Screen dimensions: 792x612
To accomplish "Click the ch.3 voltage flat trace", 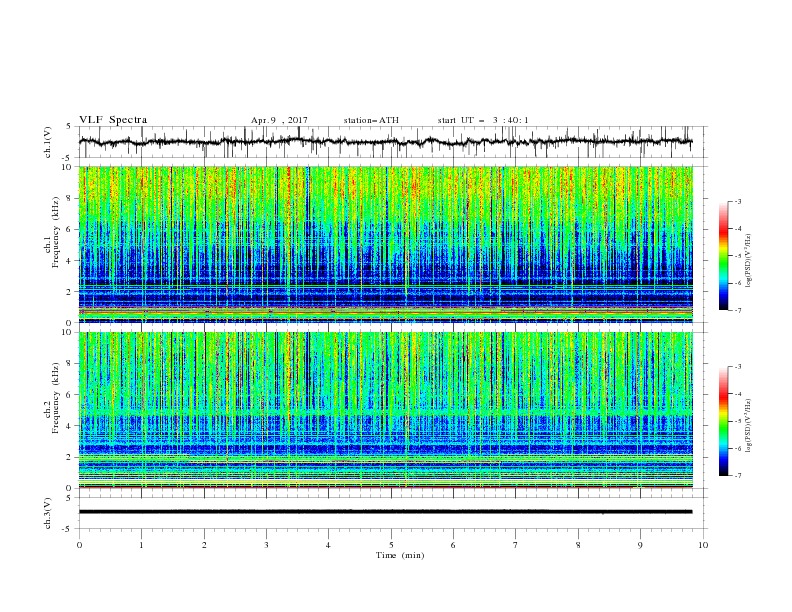I will pos(385,512).
